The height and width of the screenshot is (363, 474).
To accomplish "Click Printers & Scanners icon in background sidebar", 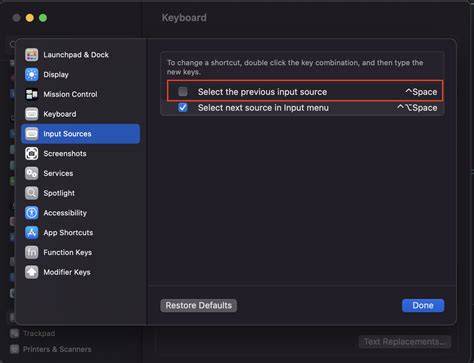I will [14, 349].
